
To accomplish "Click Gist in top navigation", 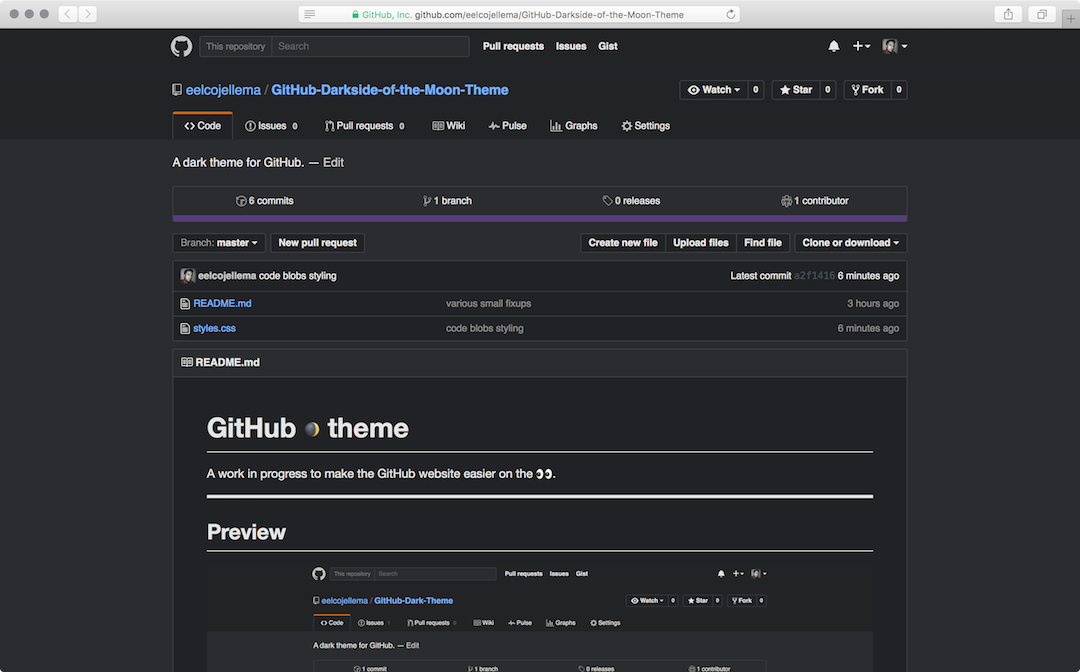I will (x=608, y=46).
